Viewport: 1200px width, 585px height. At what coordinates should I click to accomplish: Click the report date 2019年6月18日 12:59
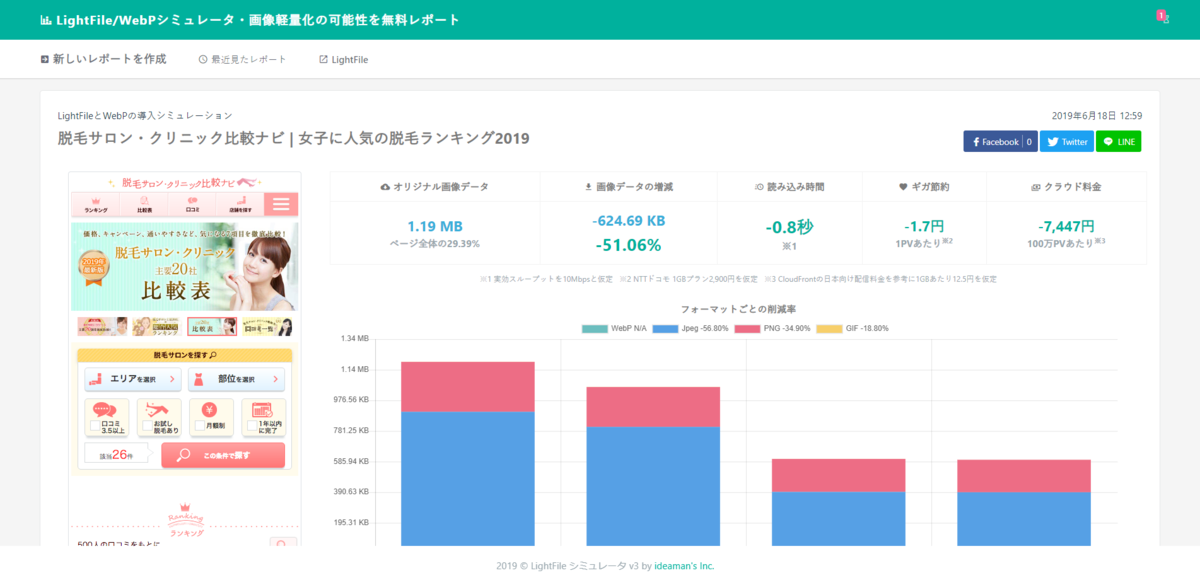pos(1097,116)
